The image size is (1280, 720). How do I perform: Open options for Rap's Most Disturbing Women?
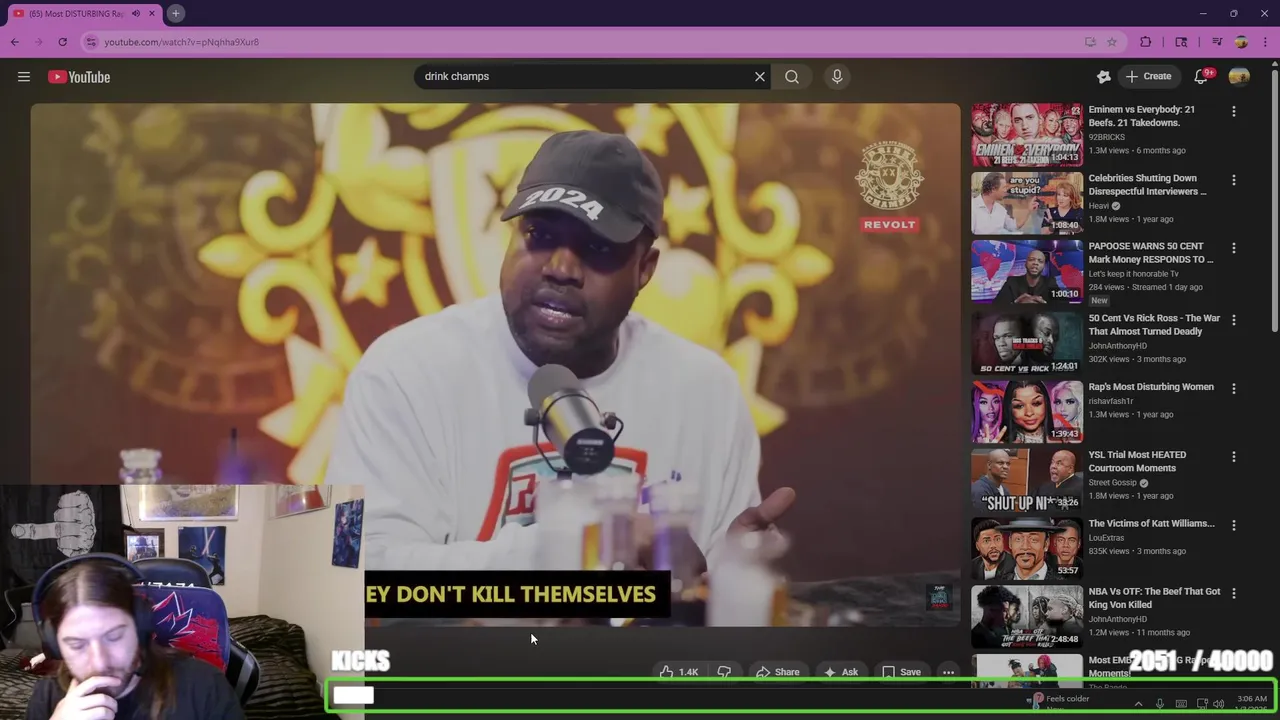pos(1234,389)
